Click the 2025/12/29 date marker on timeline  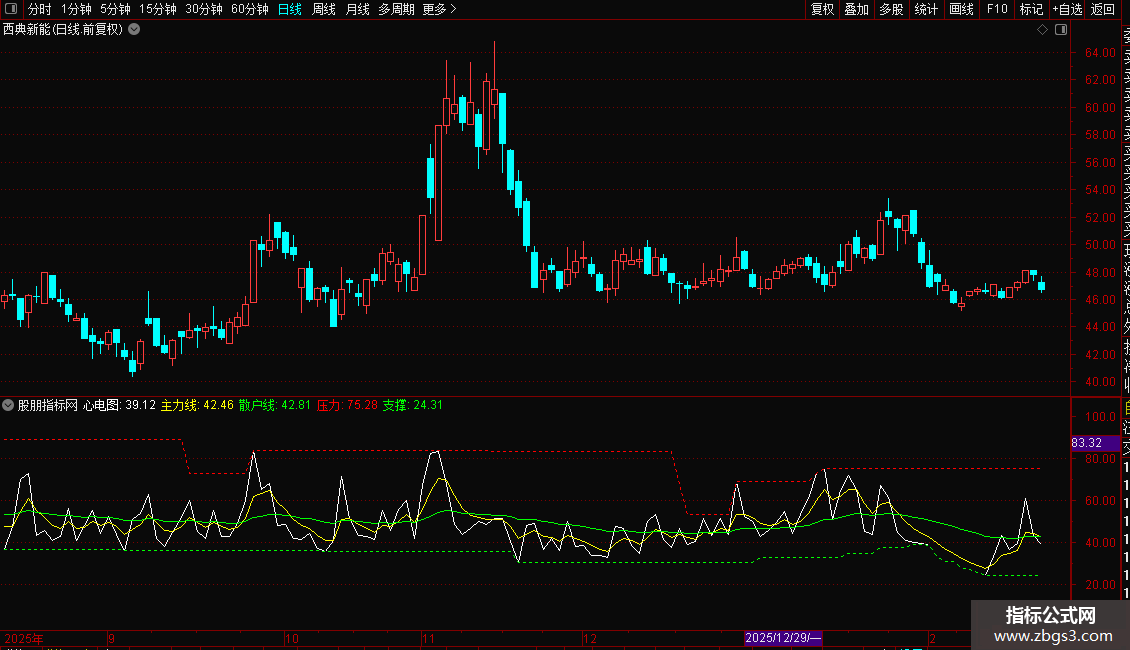(783, 638)
